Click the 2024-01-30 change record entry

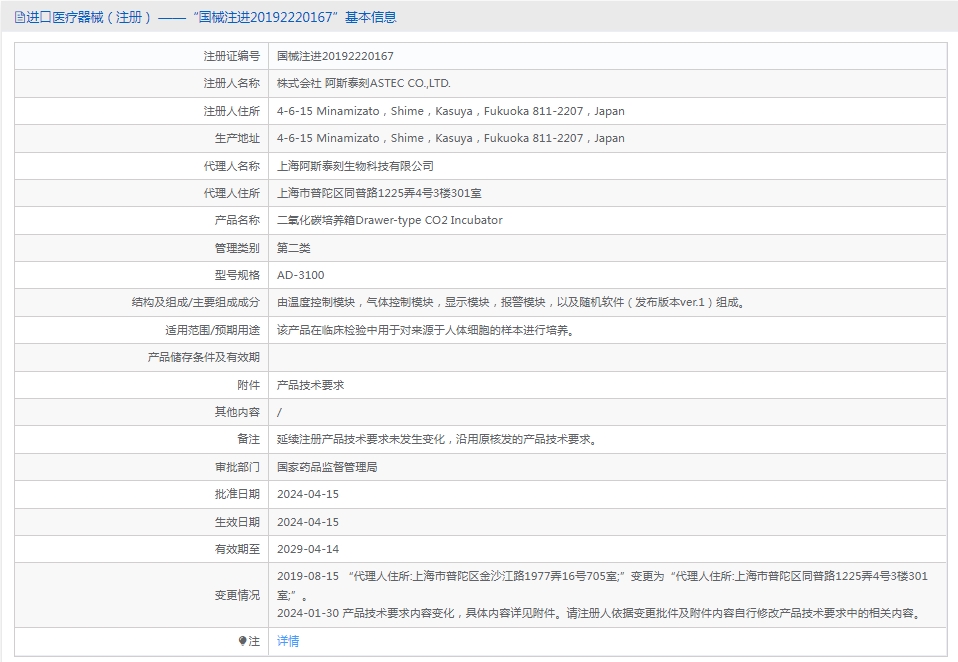(600, 613)
